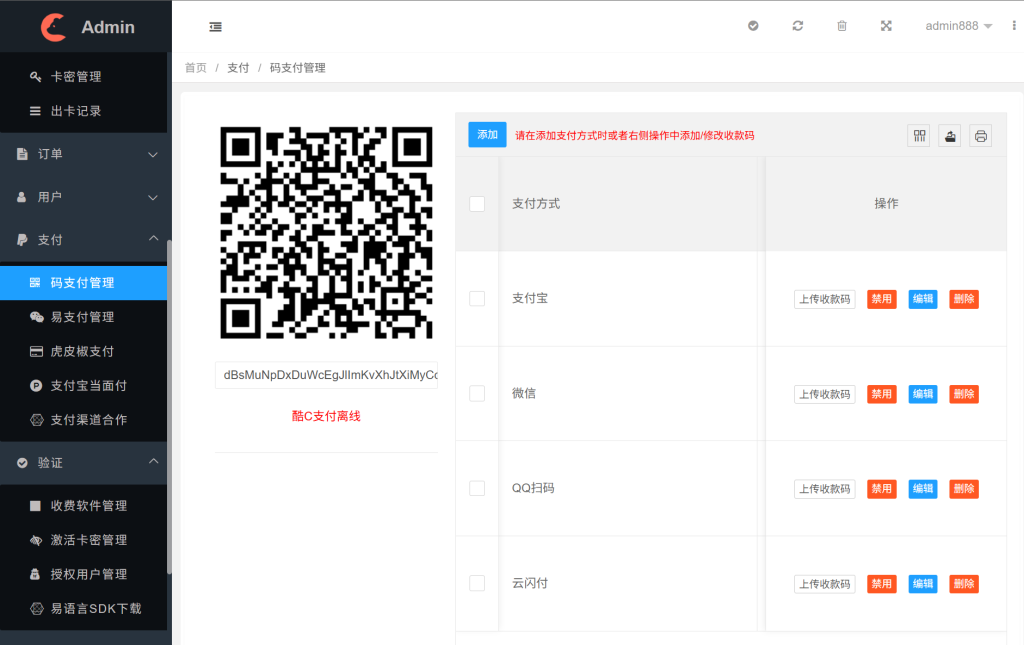
Task: Enter fullscreen with the expand icon
Action: [x=885, y=26]
